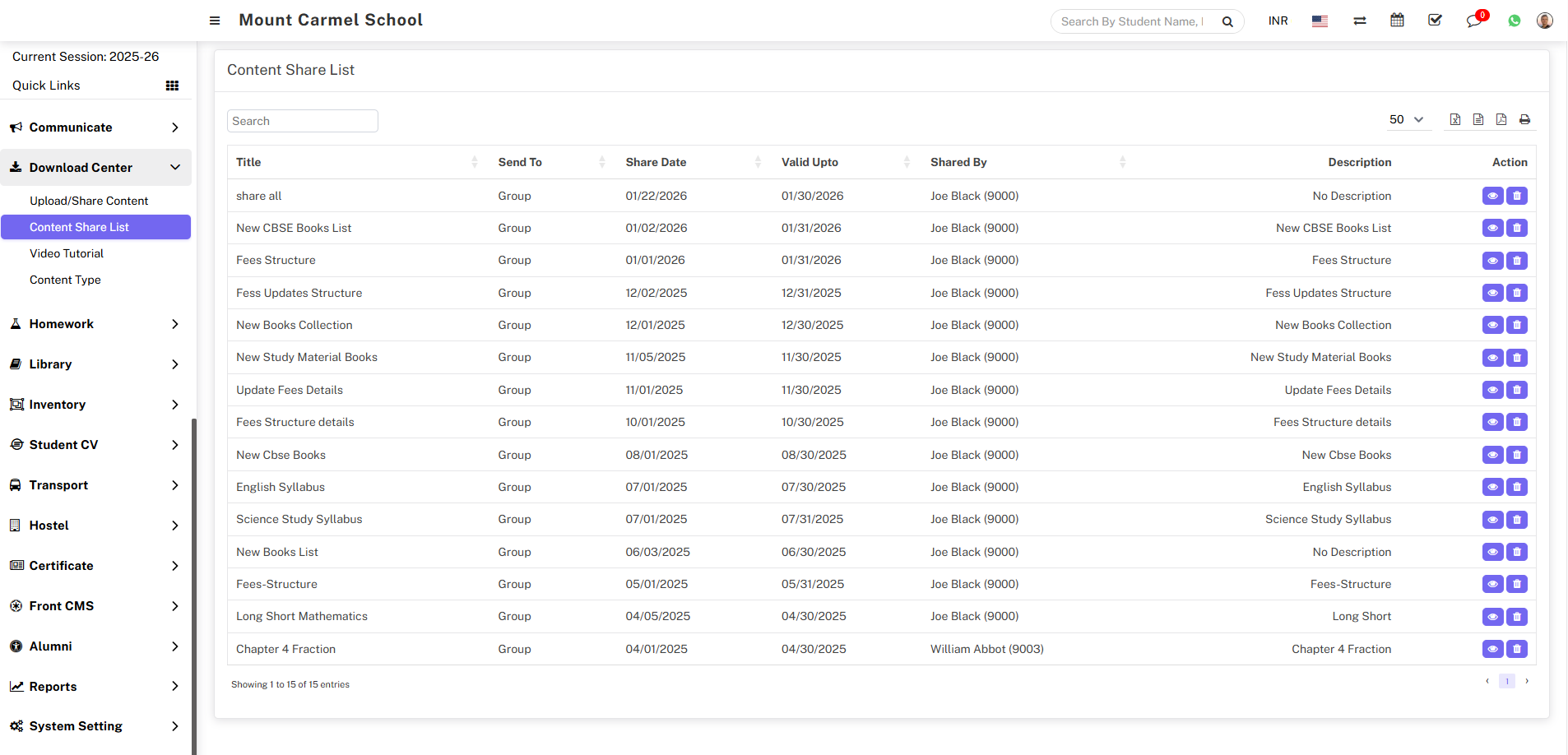Click the content list Search field
The height and width of the screenshot is (755, 1568).
pos(302,121)
